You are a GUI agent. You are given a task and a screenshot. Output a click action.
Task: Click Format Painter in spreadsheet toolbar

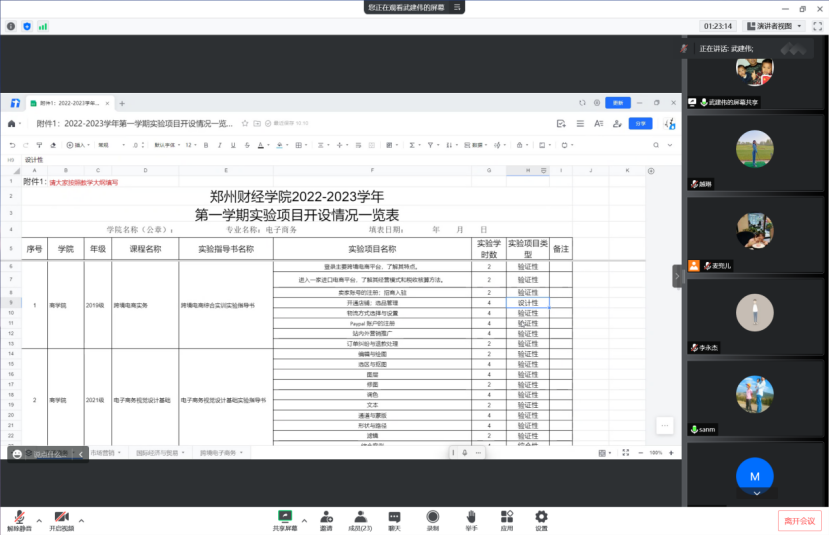pyautogui.click(x=39, y=145)
